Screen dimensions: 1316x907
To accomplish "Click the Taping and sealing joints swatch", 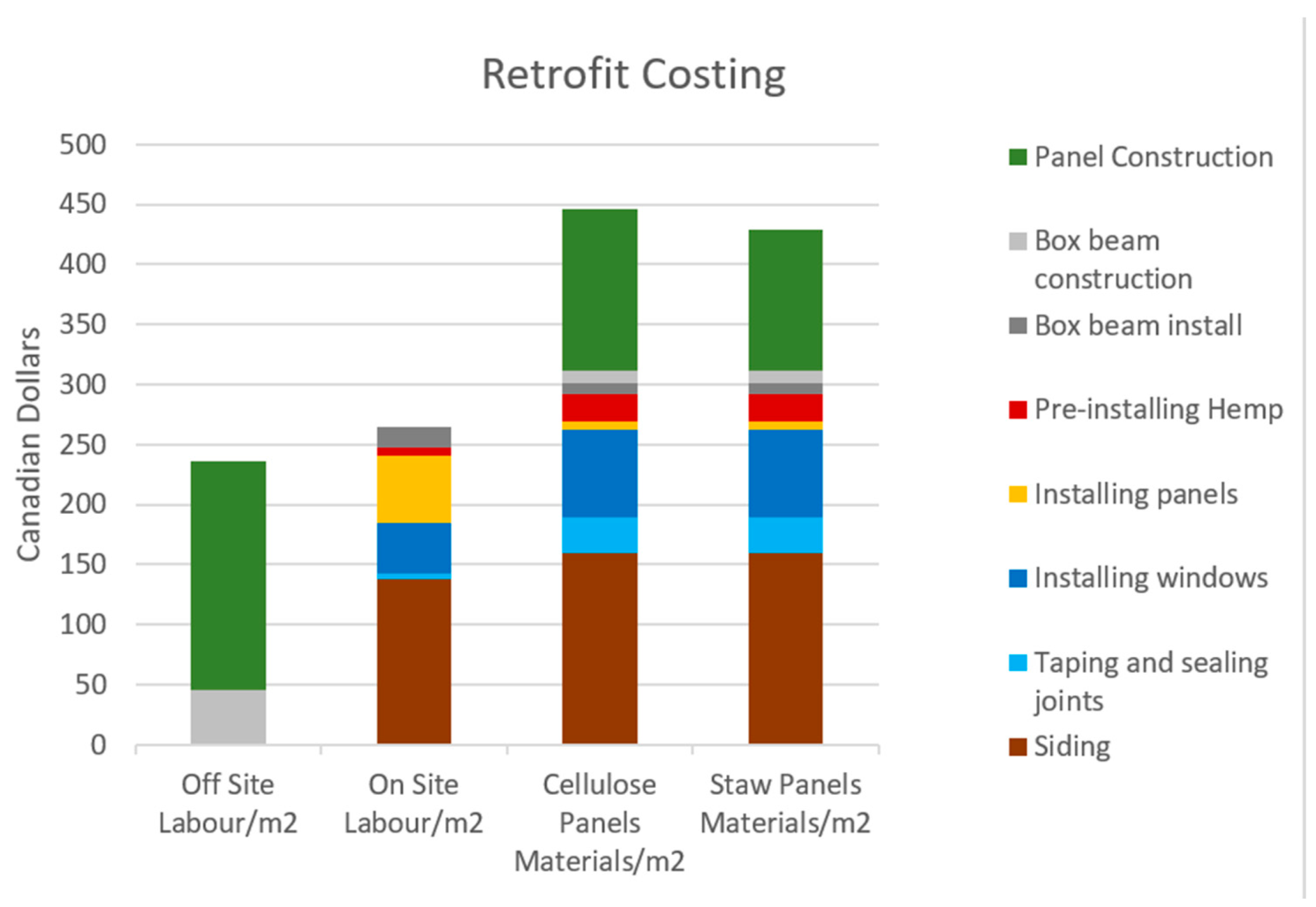I will point(1017,663).
